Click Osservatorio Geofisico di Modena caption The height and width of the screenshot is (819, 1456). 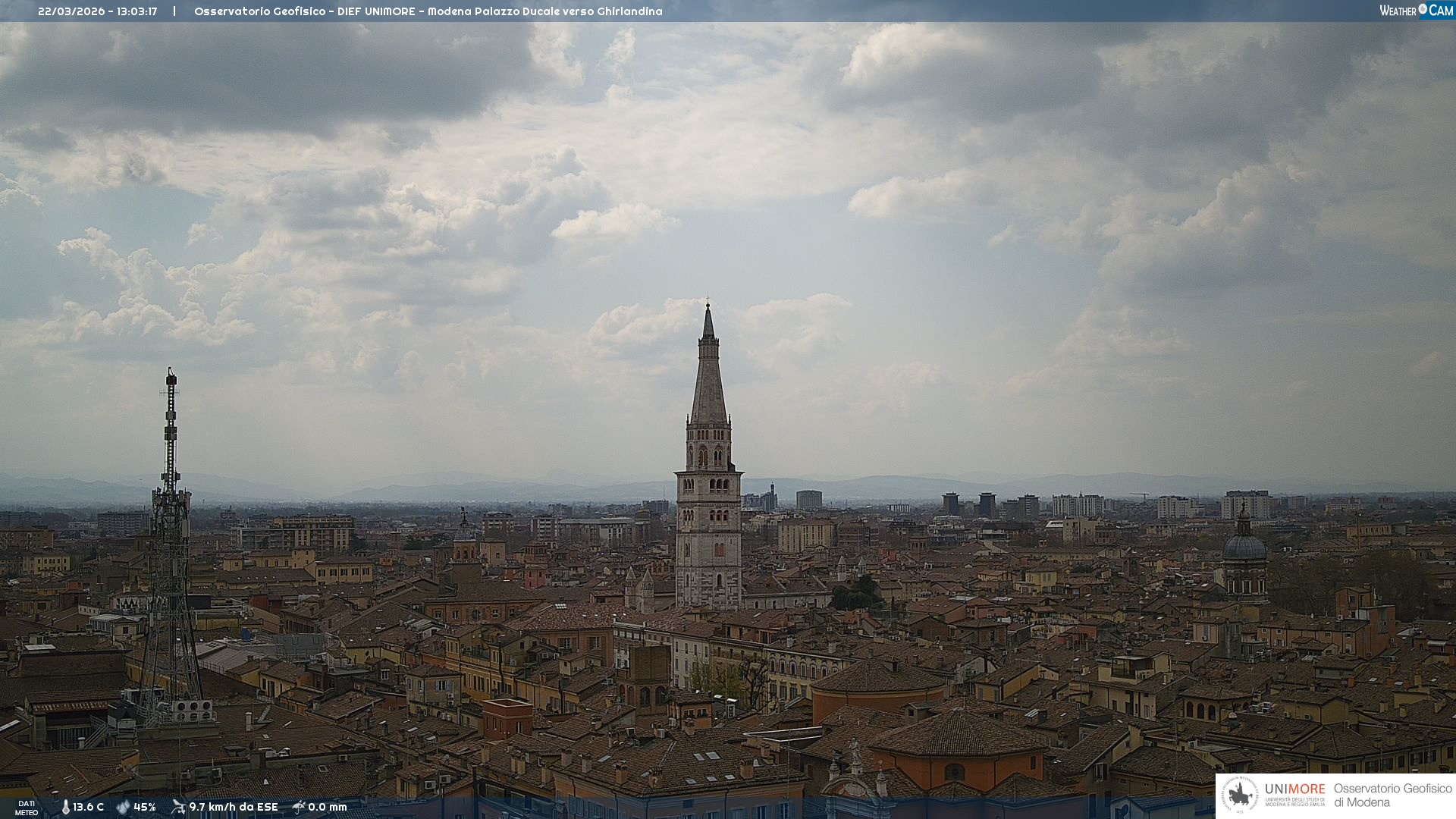[x=1392, y=795]
